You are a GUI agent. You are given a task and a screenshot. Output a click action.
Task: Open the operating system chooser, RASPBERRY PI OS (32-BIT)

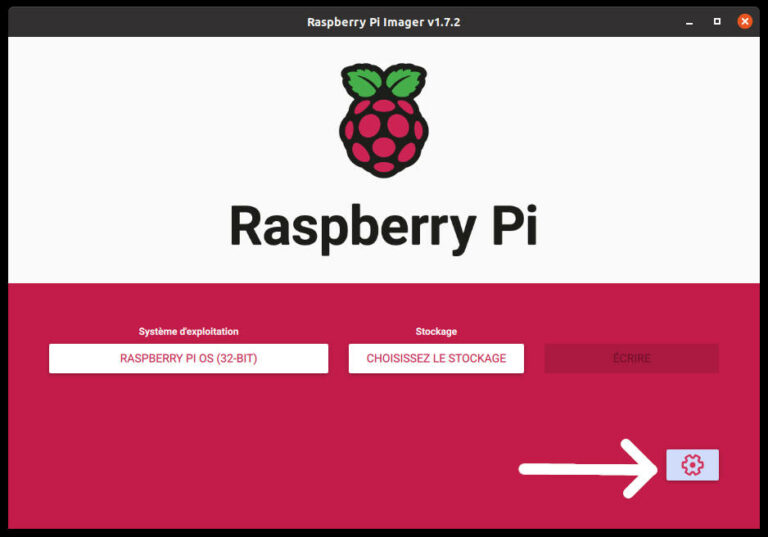click(188, 358)
